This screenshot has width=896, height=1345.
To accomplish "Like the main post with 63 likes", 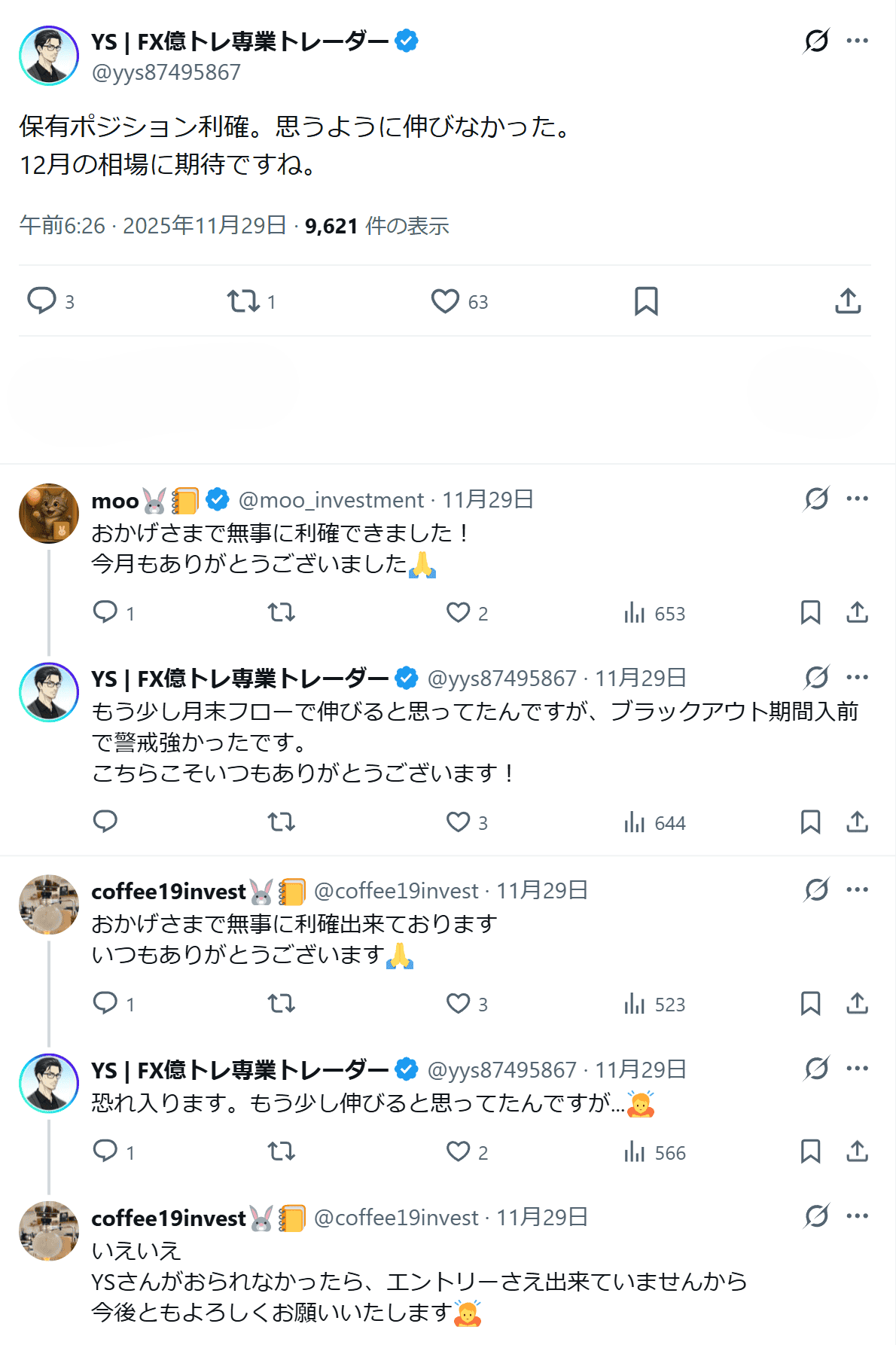I will (445, 301).
